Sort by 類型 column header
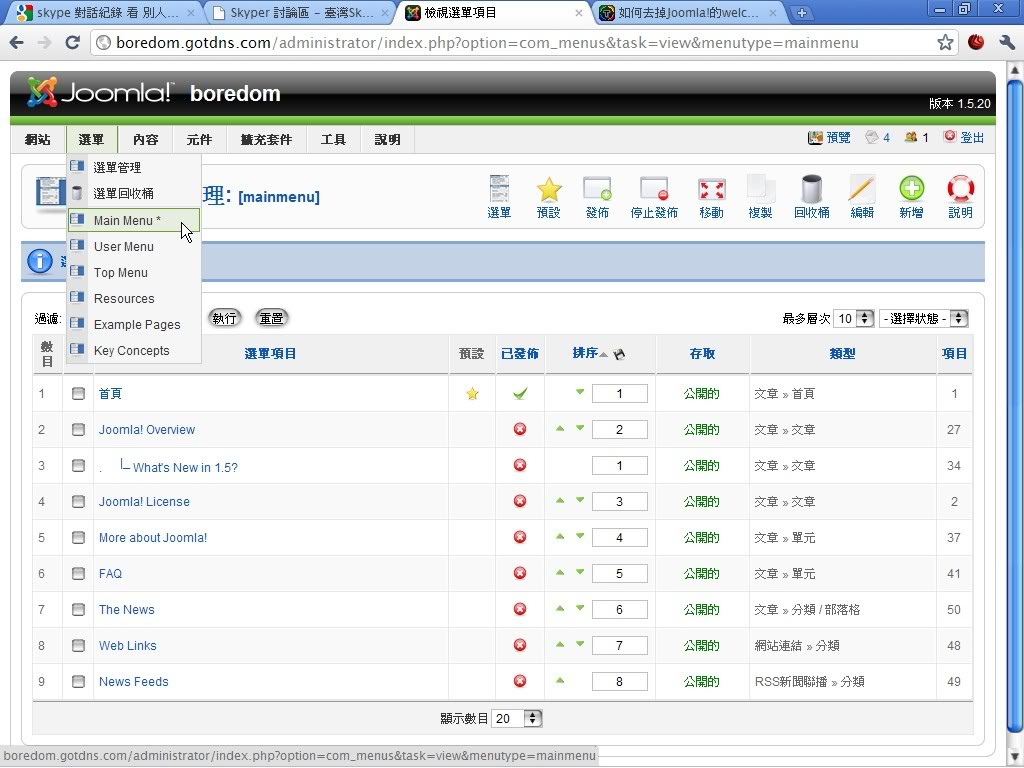This screenshot has width=1024, height=768. click(x=842, y=353)
